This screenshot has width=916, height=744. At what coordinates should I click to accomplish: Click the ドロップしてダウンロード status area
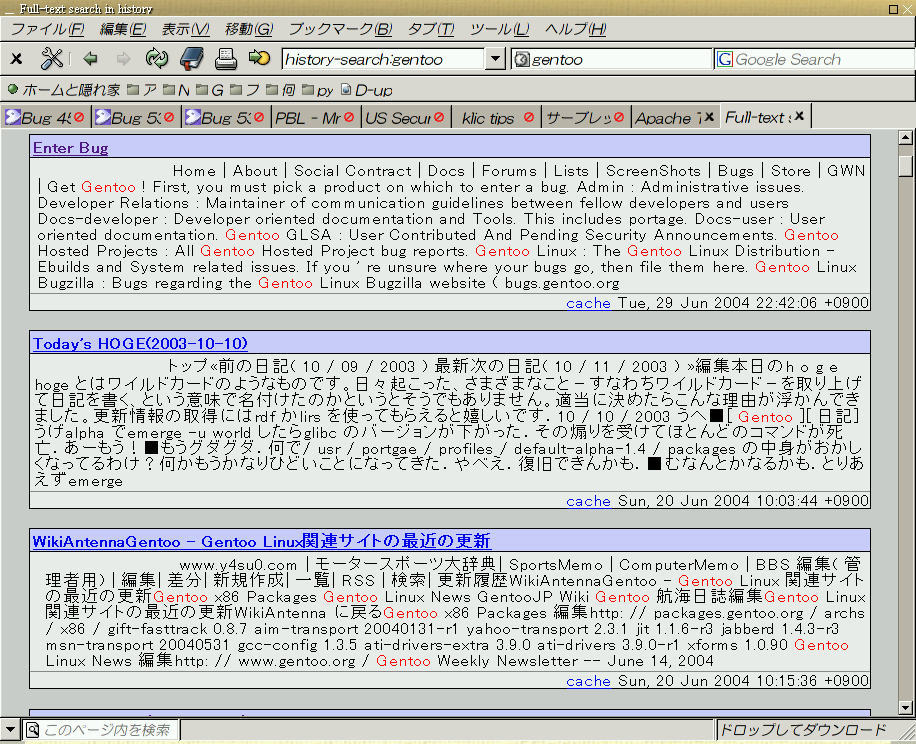[x=803, y=730]
